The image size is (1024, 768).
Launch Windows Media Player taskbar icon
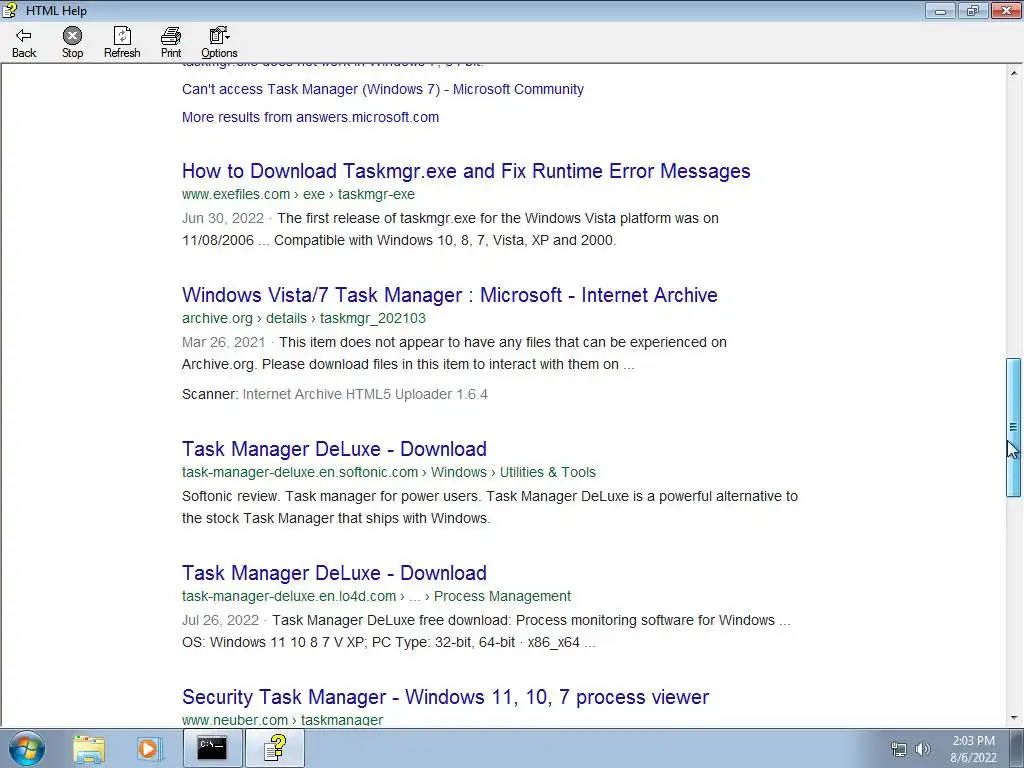pyautogui.click(x=148, y=749)
